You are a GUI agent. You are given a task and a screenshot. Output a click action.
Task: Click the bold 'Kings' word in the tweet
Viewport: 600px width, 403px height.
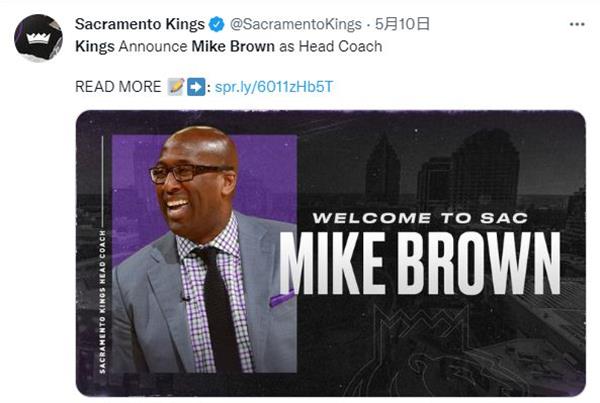pos(95,47)
